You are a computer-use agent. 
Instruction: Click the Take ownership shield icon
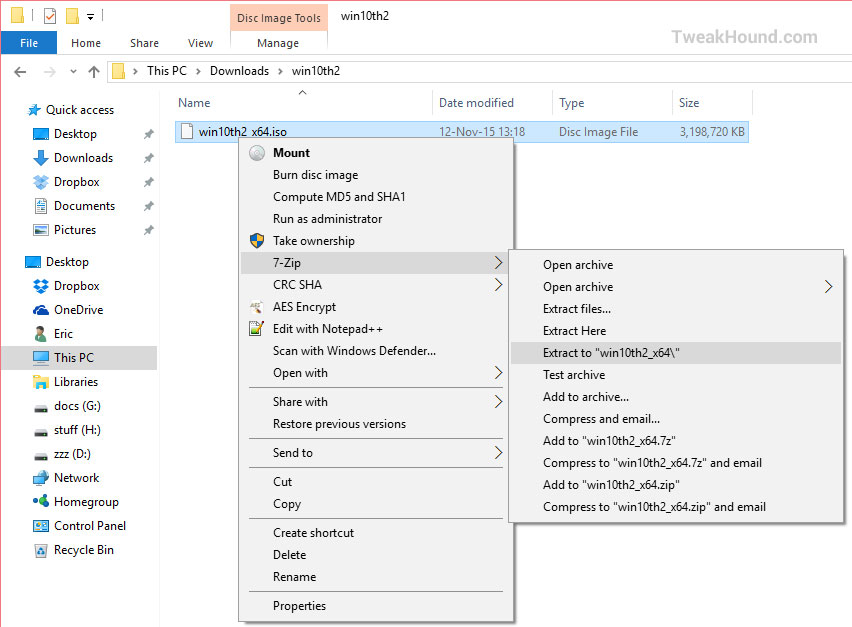click(257, 241)
